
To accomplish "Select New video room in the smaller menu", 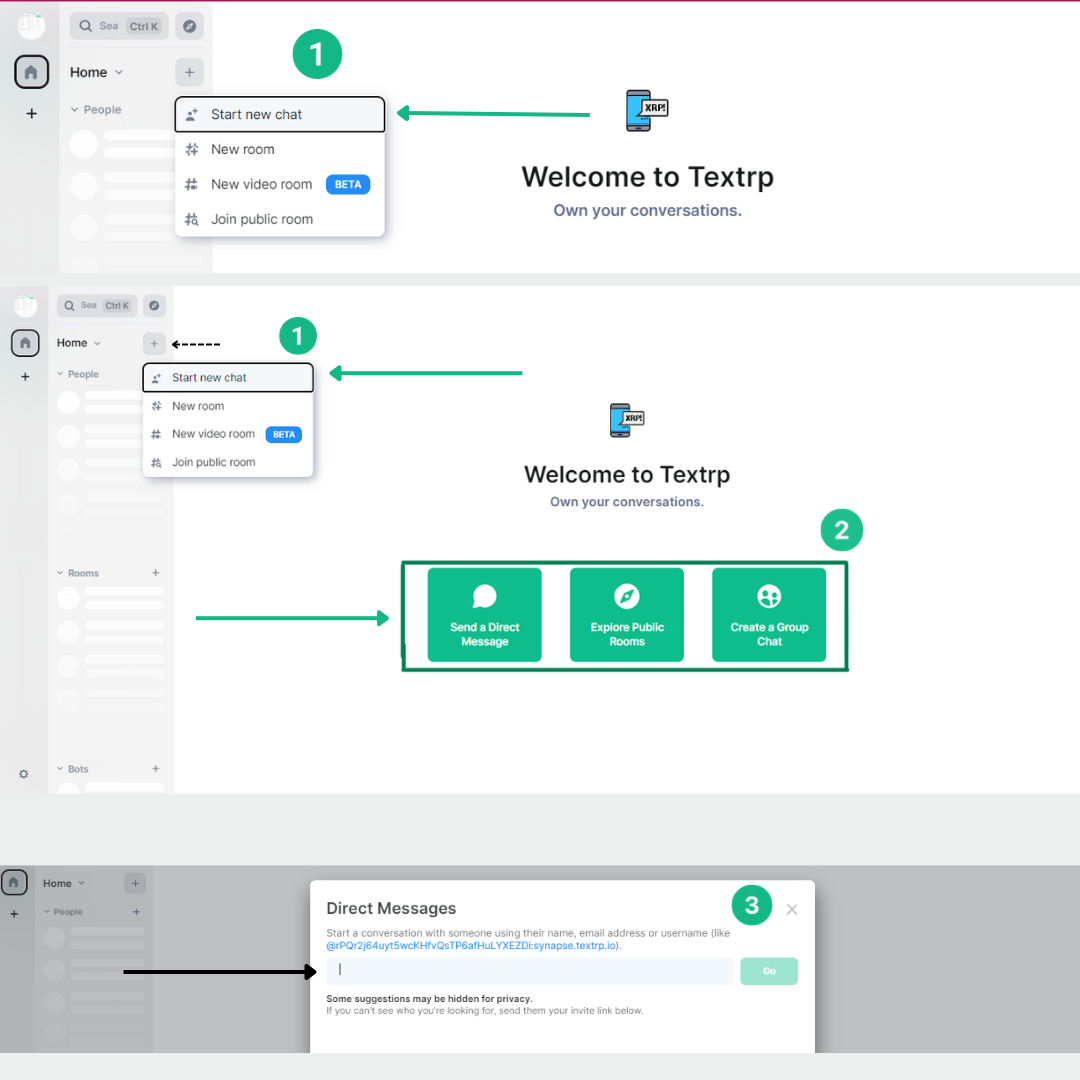I will click(x=213, y=434).
